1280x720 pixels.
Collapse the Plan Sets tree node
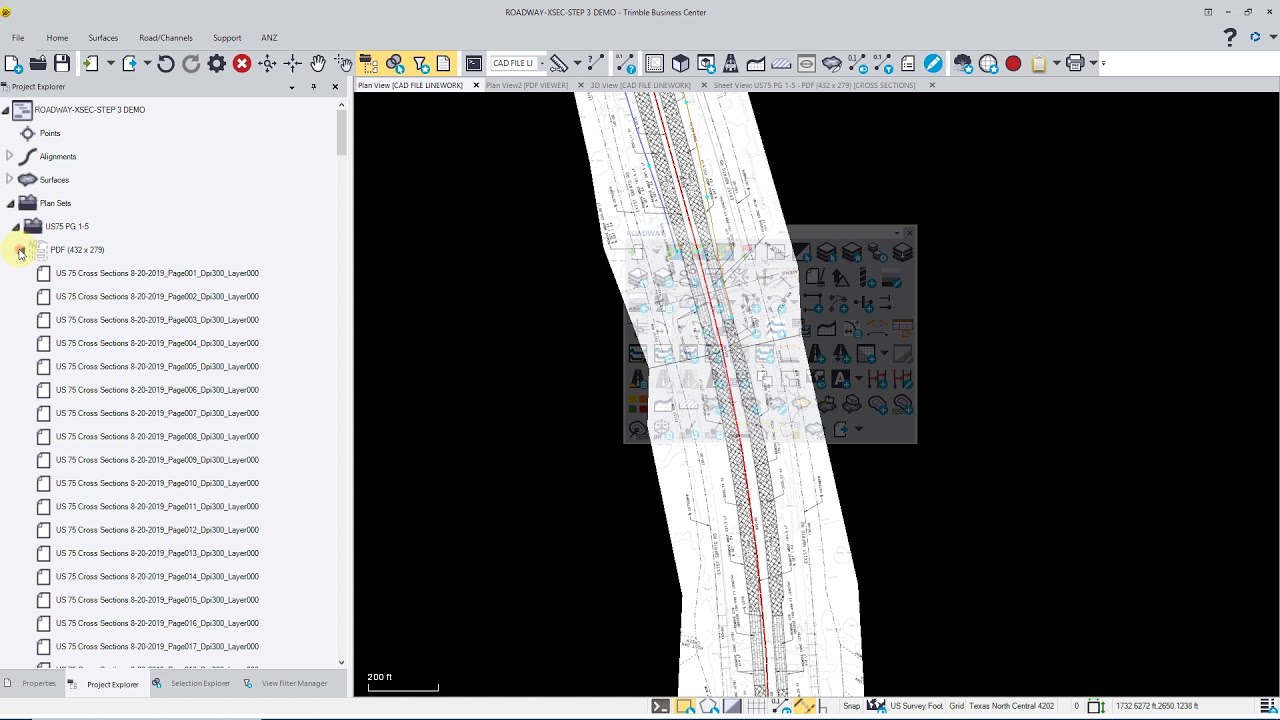(x=10, y=203)
